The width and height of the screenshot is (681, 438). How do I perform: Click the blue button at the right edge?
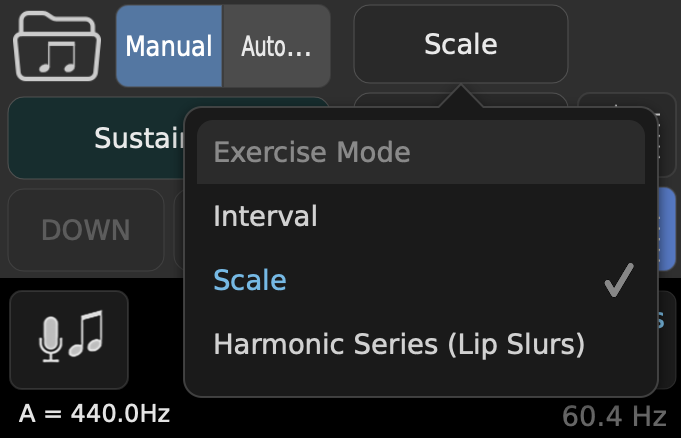pos(667,229)
